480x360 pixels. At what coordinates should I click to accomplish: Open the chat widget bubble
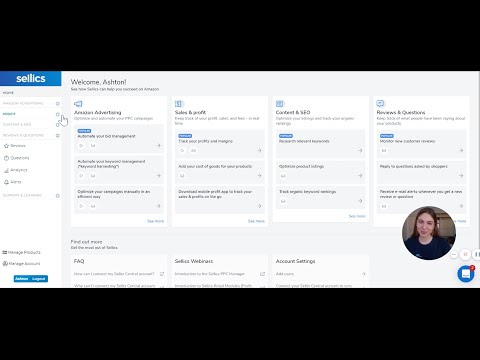(x=466, y=274)
